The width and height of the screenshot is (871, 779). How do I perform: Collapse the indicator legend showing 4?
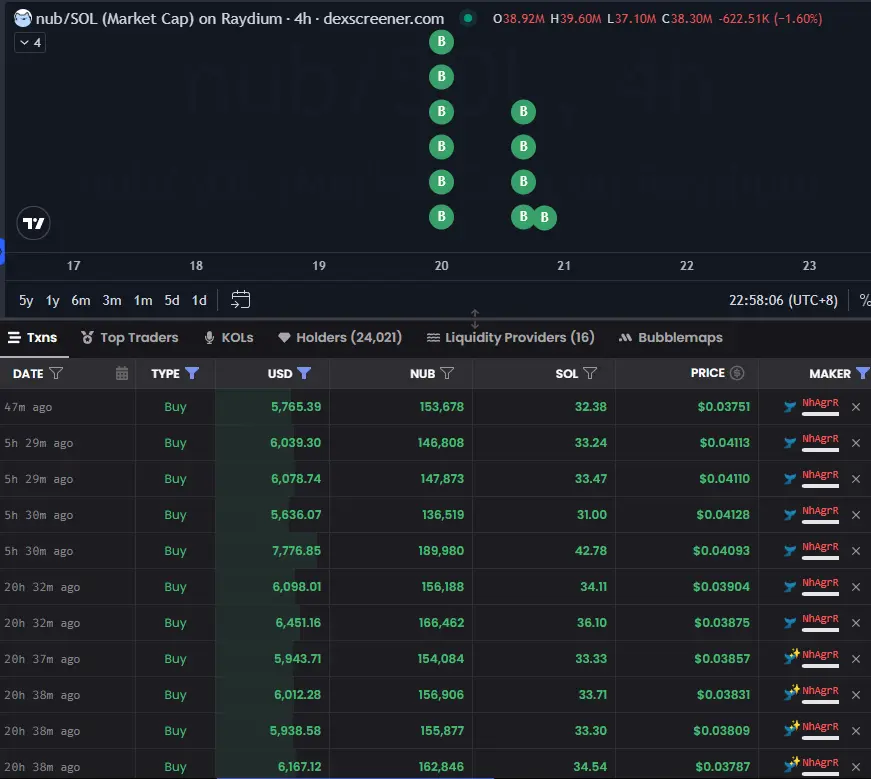click(x=30, y=43)
